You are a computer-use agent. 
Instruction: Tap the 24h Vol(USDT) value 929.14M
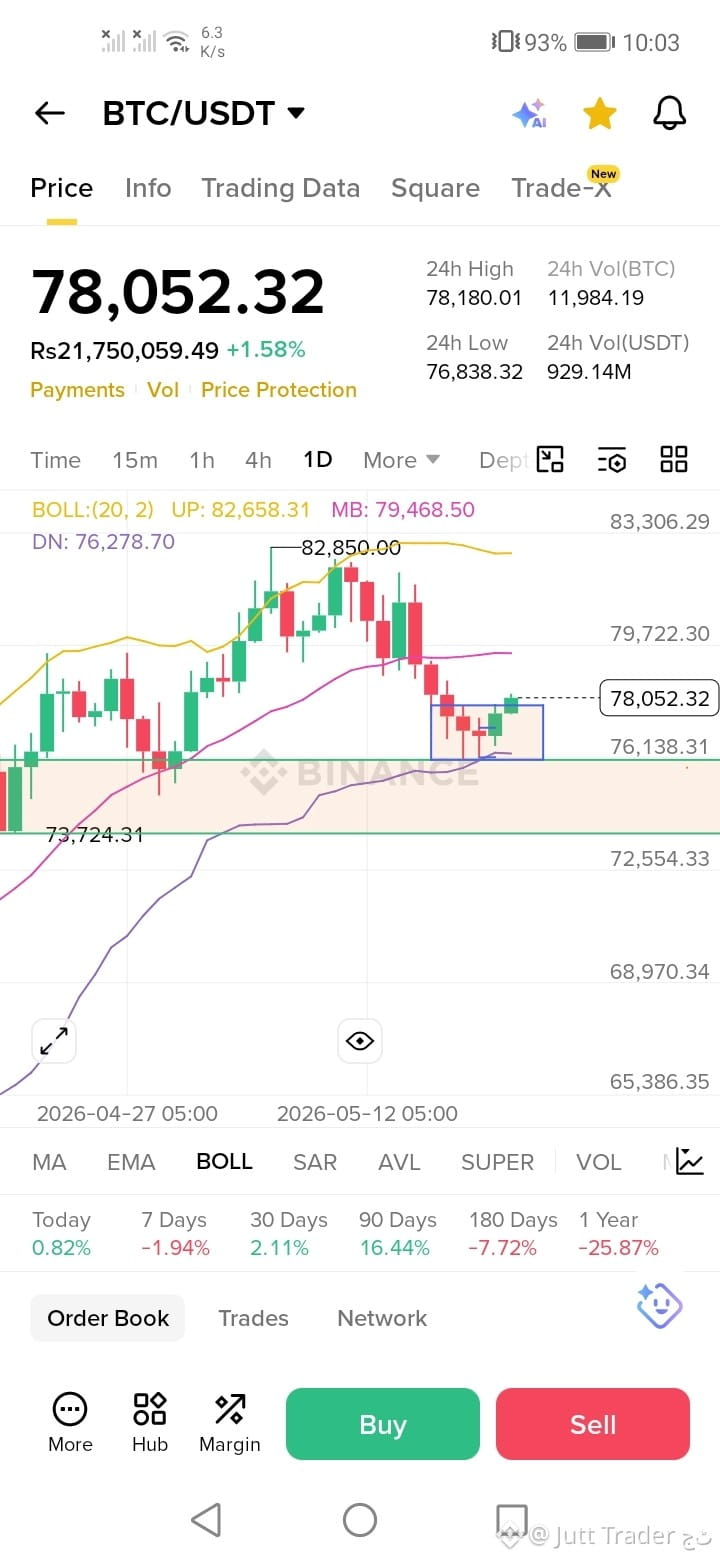click(x=589, y=372)
